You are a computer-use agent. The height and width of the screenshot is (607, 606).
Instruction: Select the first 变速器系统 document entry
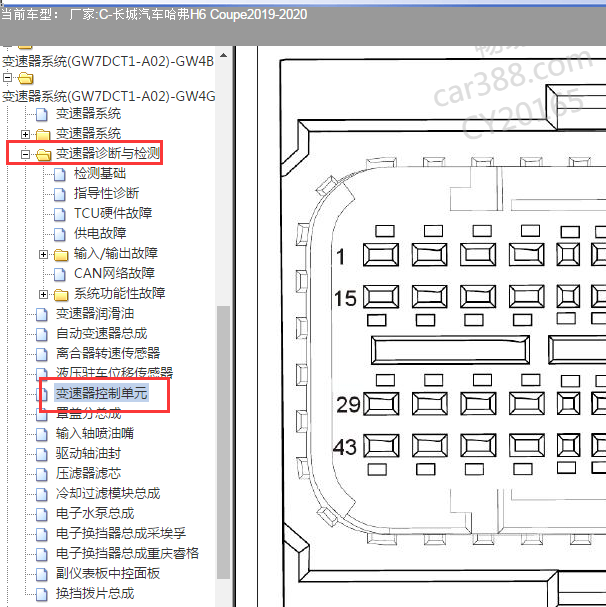[x=88, y=113]
